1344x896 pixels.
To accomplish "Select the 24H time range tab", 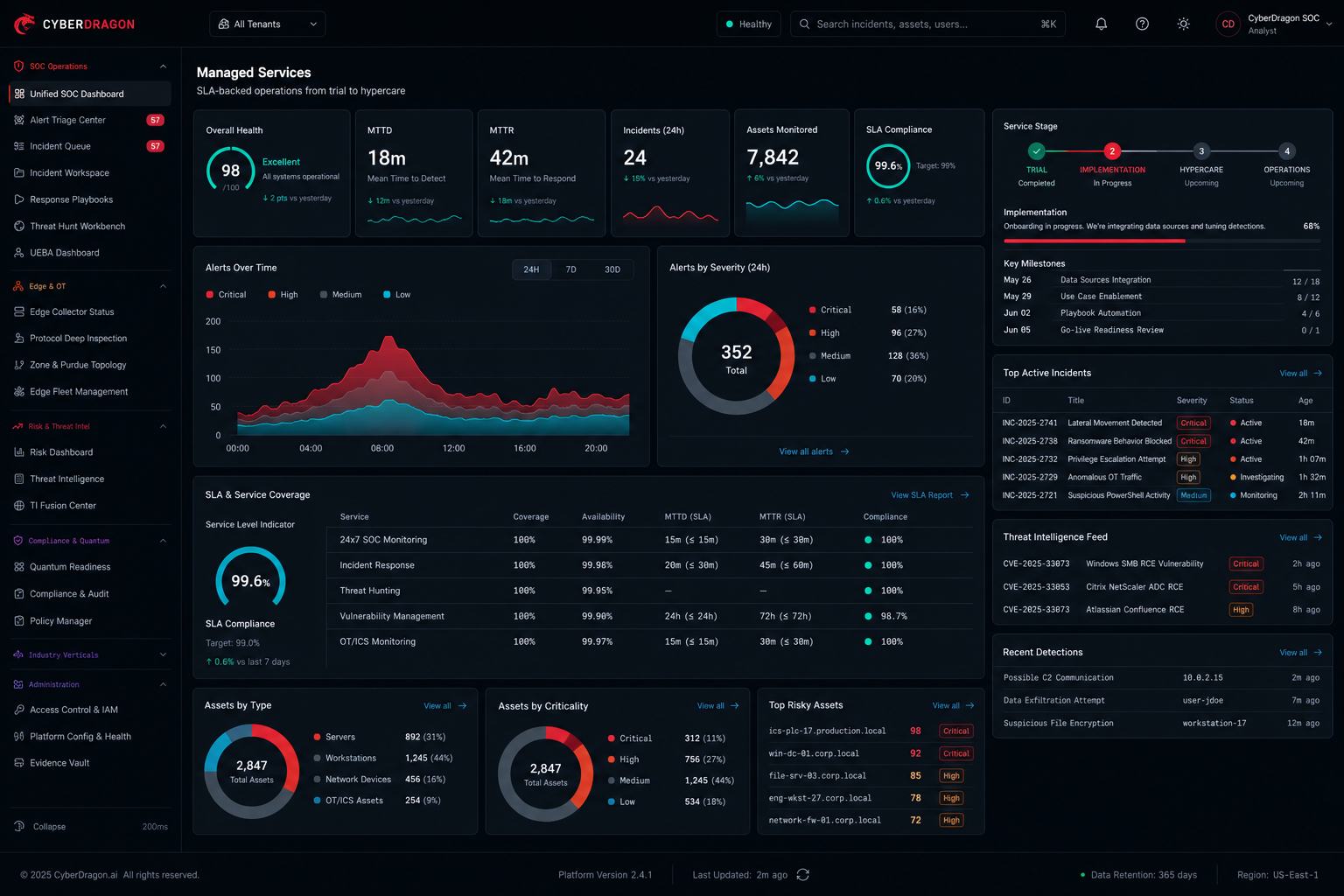I will (x=531, y=269).
